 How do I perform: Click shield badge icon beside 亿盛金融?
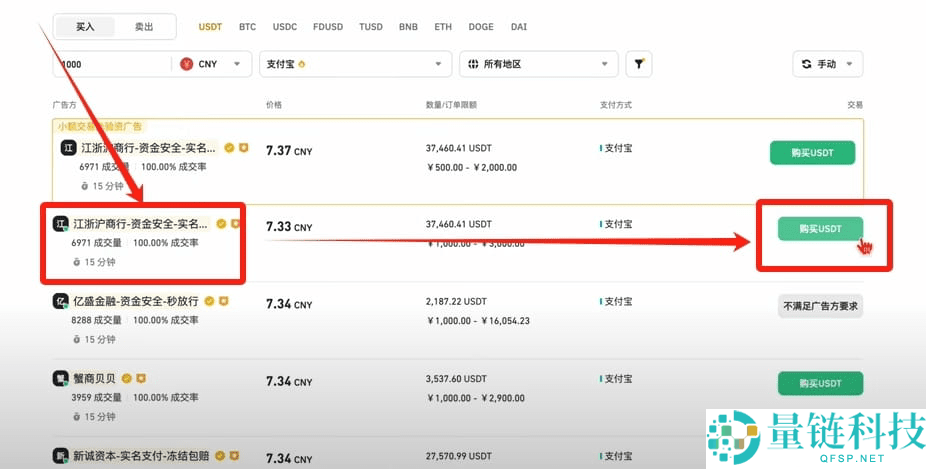[x=223, y=301]
